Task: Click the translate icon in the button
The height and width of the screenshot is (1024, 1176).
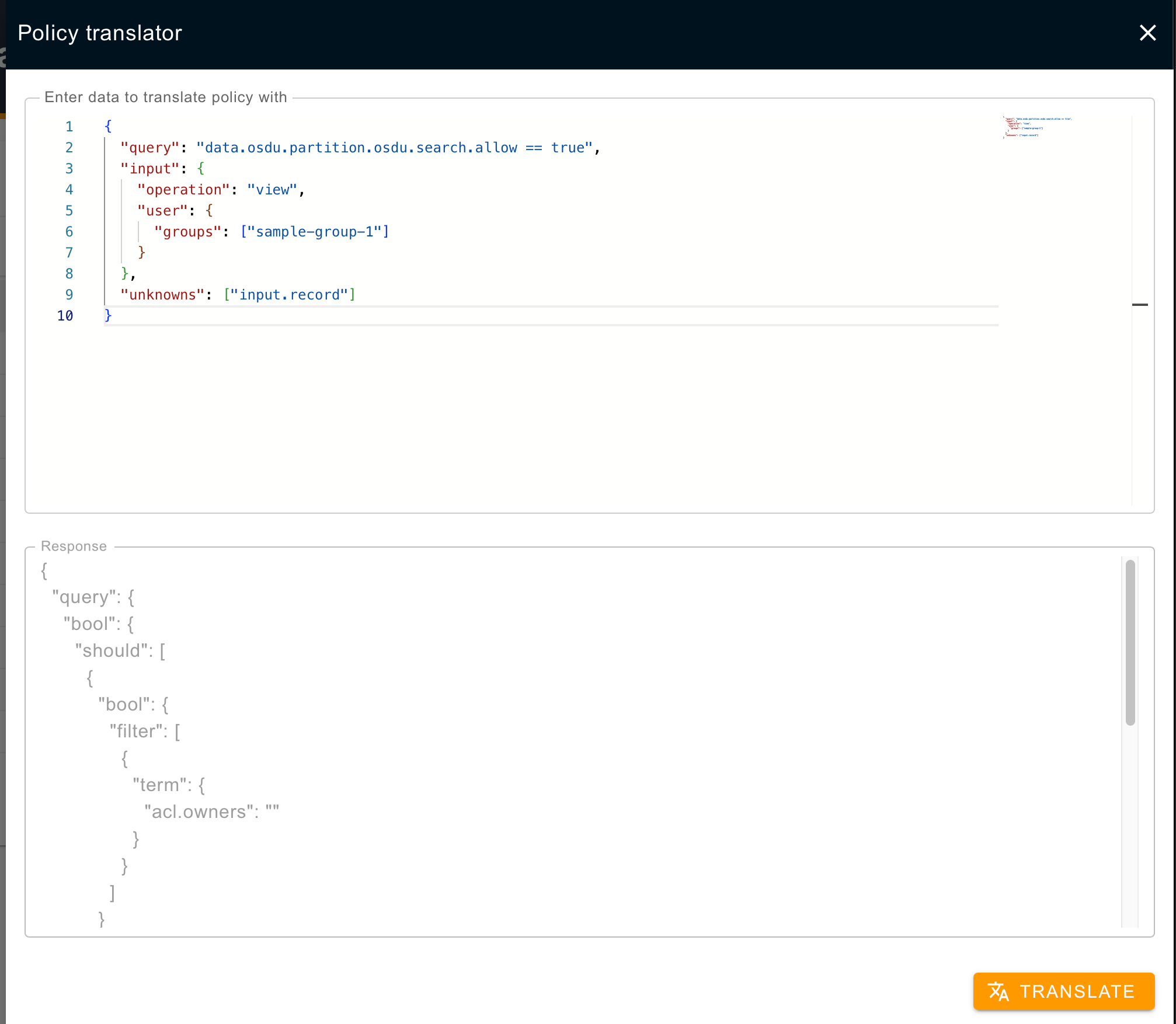Action: [998, 991]
